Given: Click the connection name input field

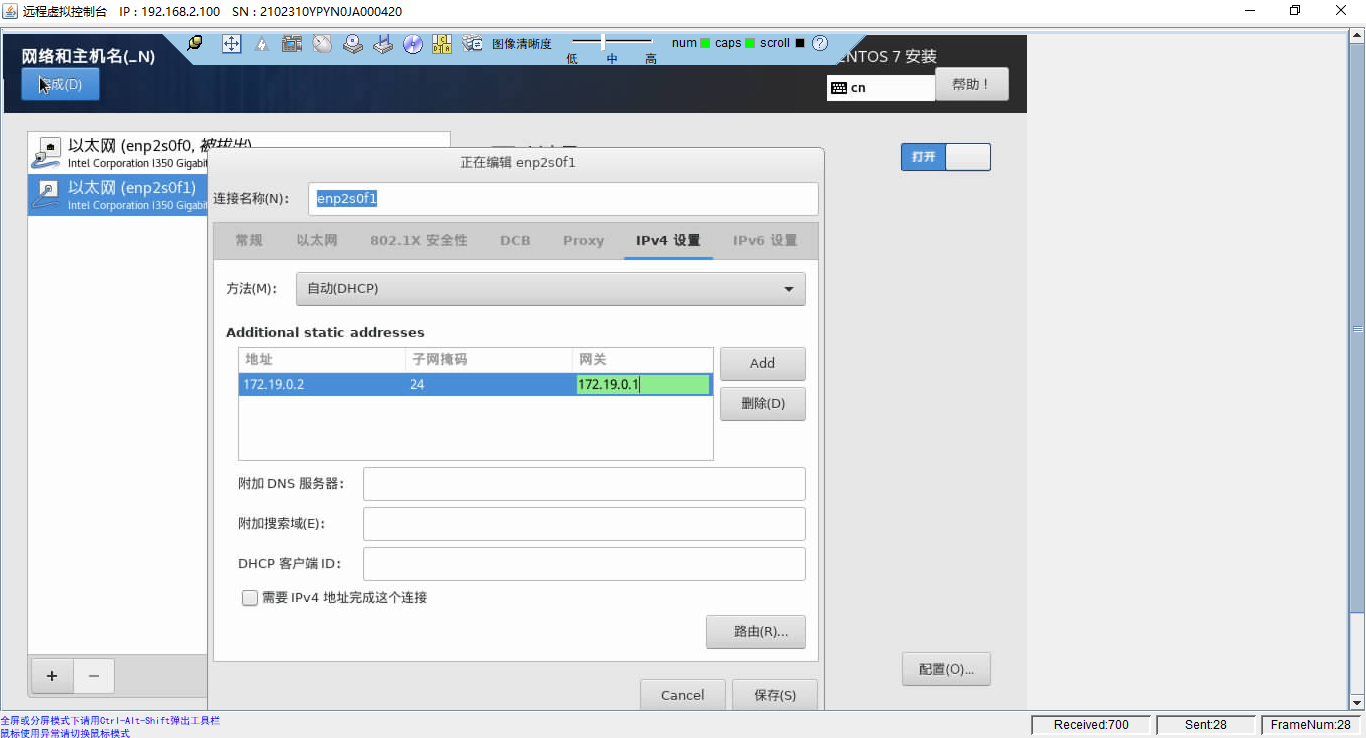Looking at the screenshot, I should [x=563, y=199].
